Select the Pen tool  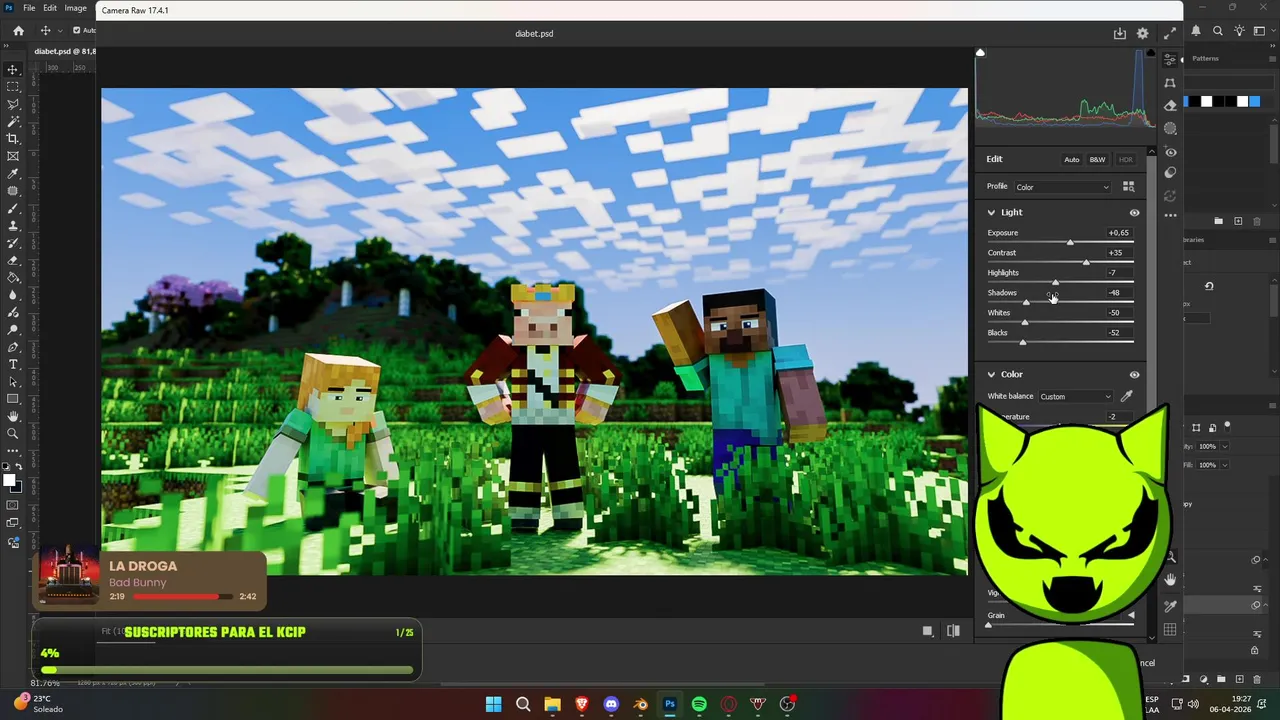click(13, 347)
